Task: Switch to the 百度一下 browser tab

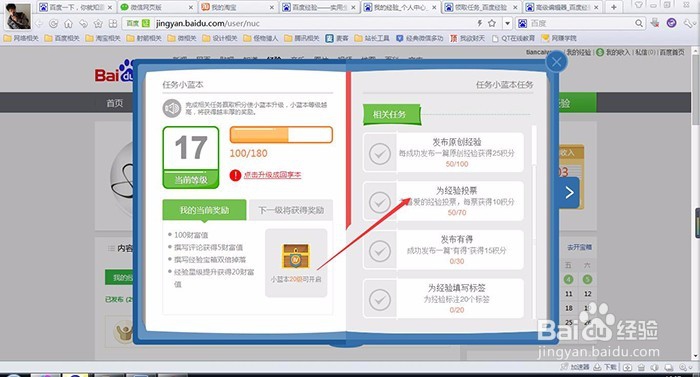Action: [76, 7]
